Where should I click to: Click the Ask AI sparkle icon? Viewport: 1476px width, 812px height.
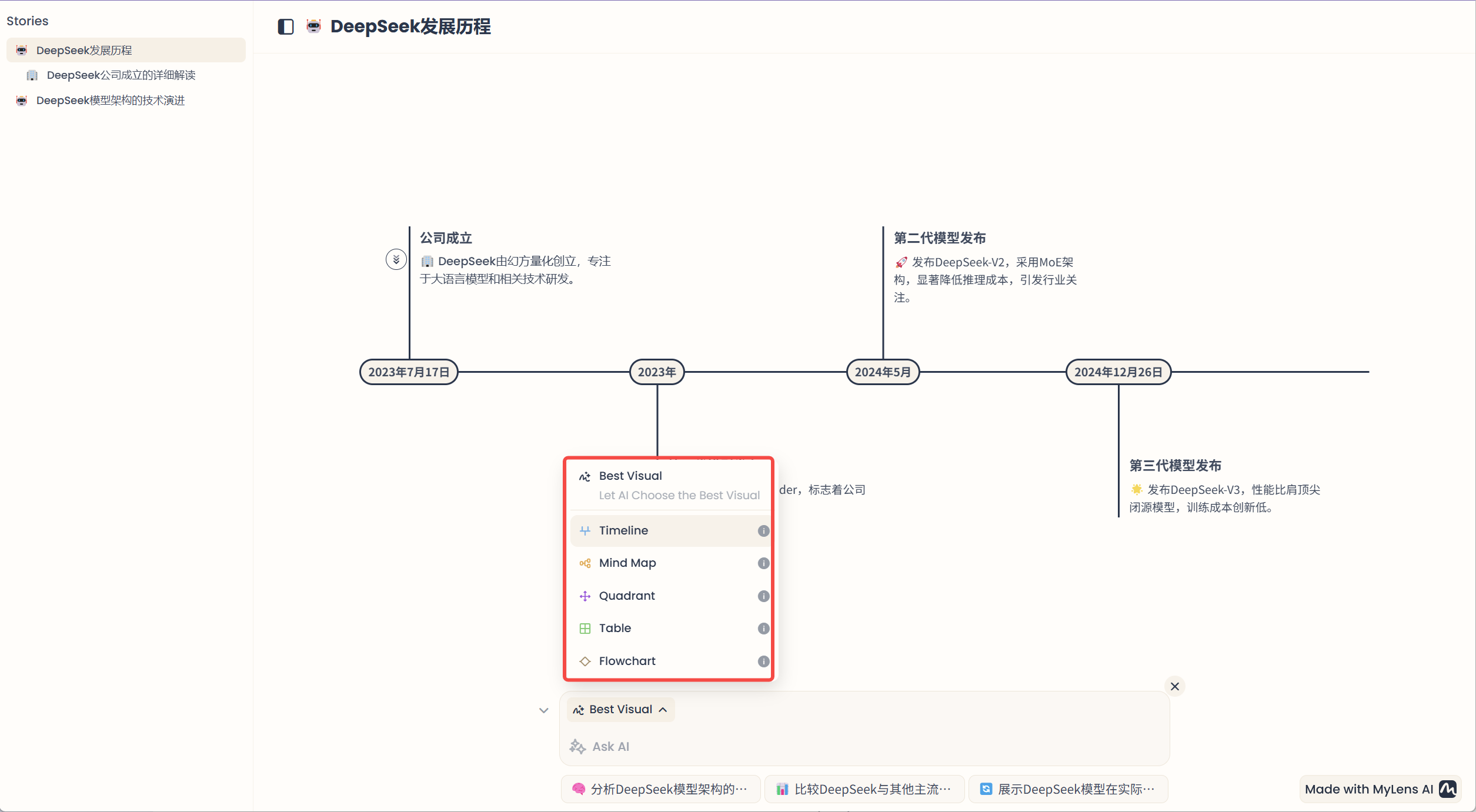pyautogui.click(x=577, y=747)
